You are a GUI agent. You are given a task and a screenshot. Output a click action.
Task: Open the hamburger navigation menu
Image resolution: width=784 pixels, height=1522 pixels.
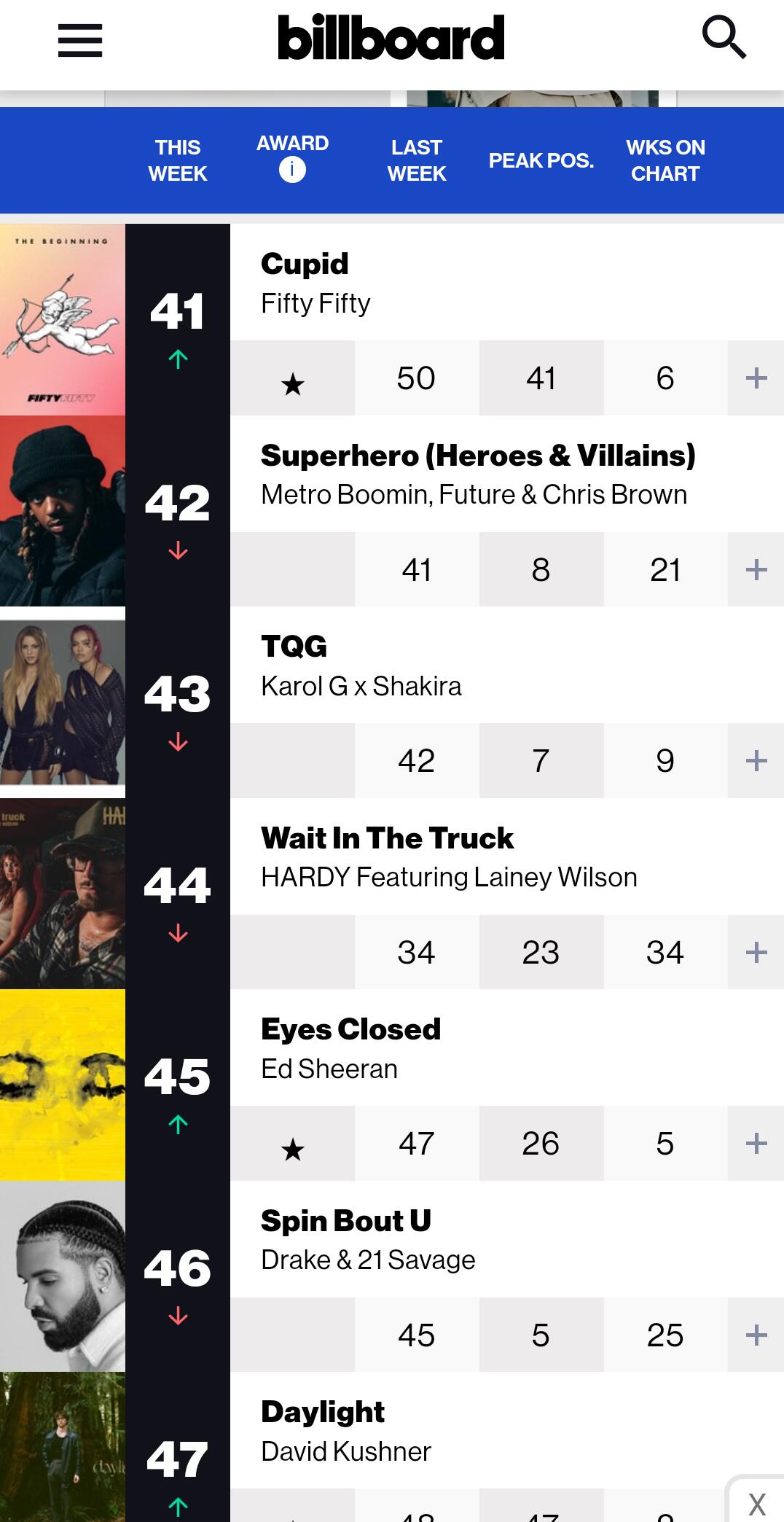(x=79, y=39)
